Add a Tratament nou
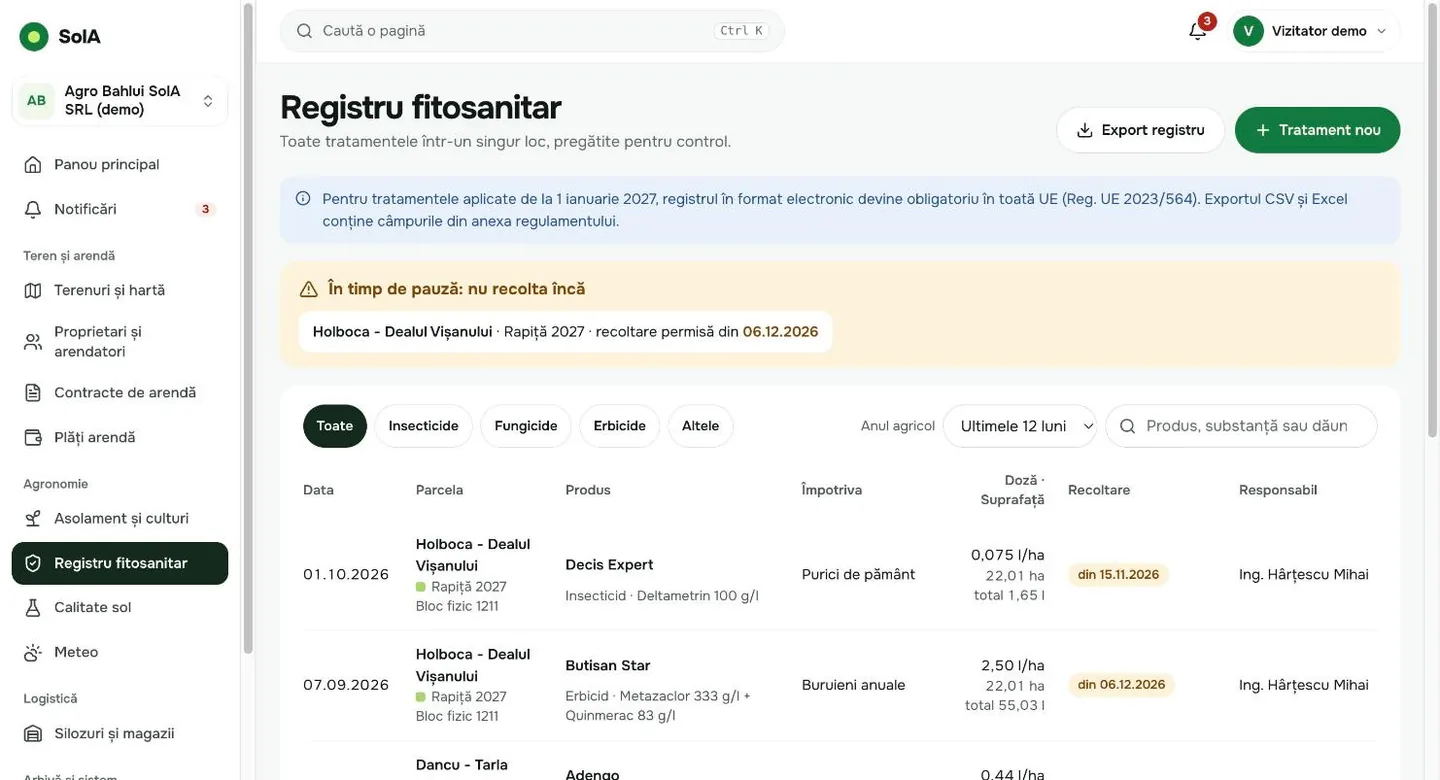Image resolution: width=1440 pixels, height=780 pixels. (x=1318, y=130)
